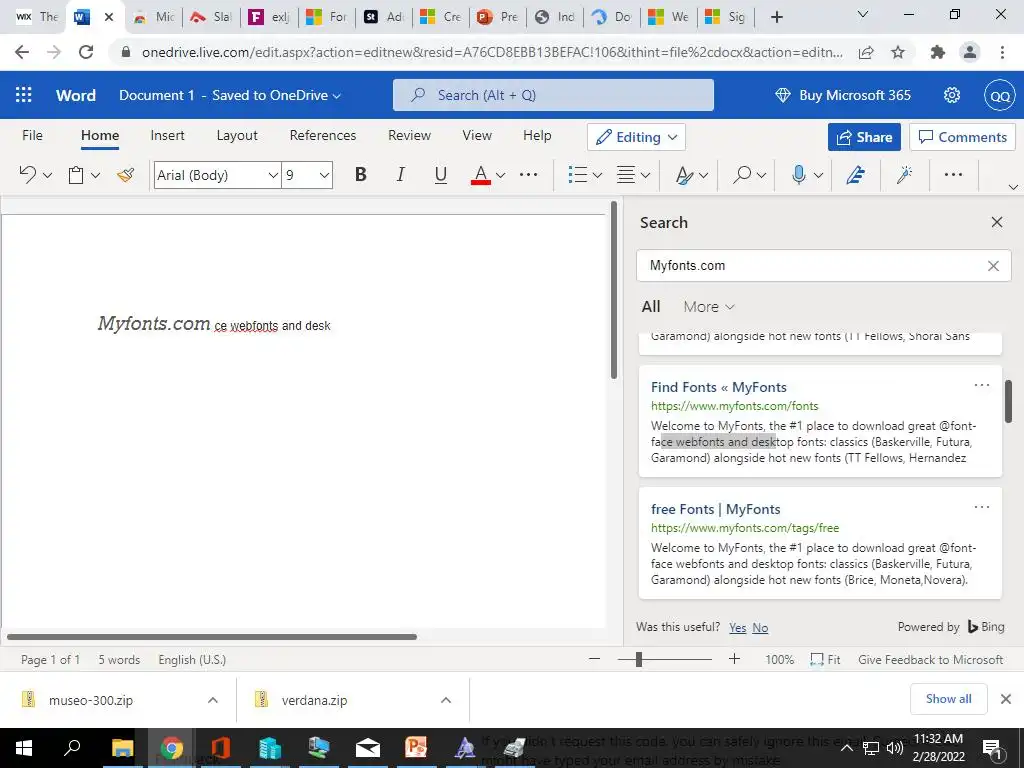1024x768 pixels.
Task: Open free Fonts | MyFonts result
Action: point(716,509)
